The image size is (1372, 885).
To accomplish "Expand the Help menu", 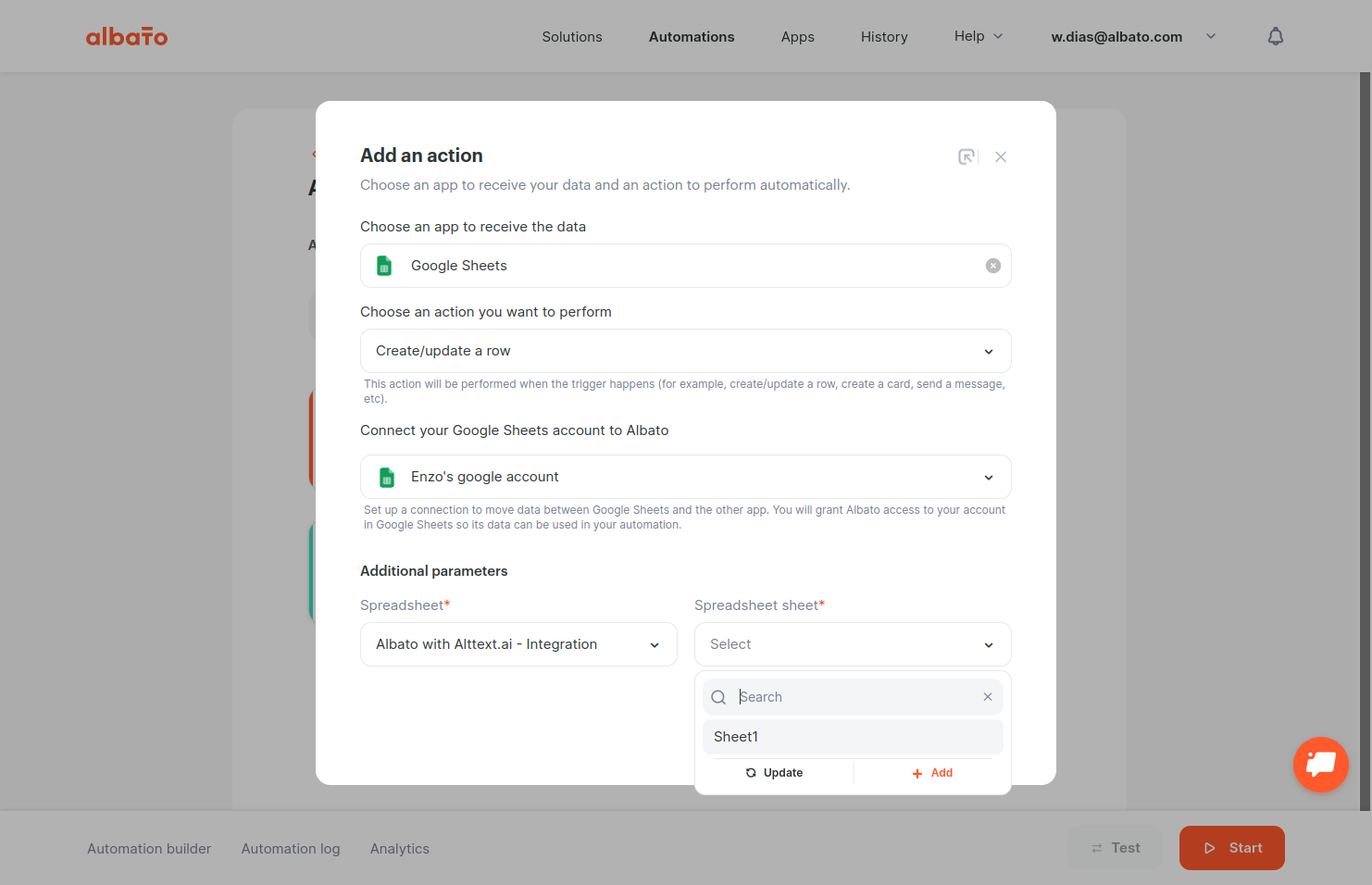I will point(979,36).
